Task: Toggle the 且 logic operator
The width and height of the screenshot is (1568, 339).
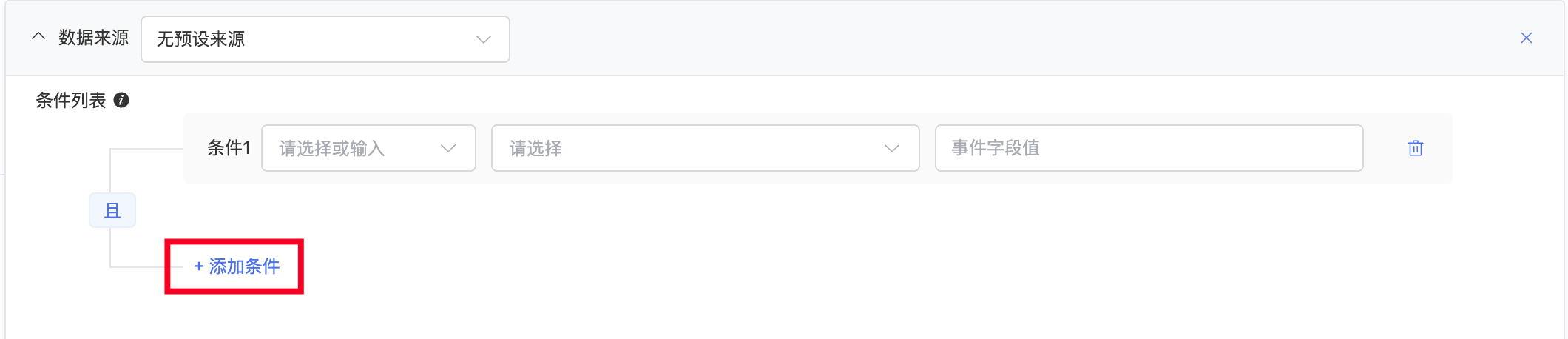Action: [x=112, y=211]
